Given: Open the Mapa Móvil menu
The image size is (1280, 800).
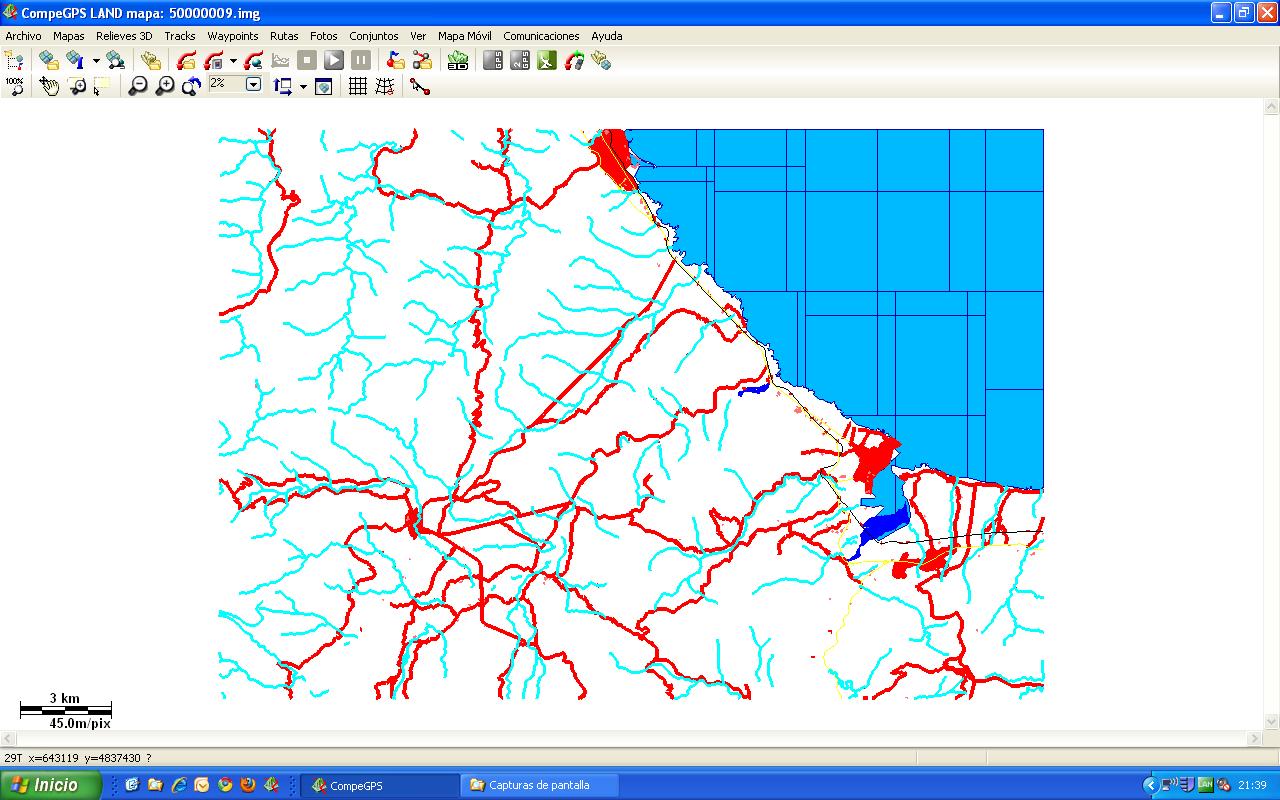Looking at the screenshot, I should tap(464, 35).
